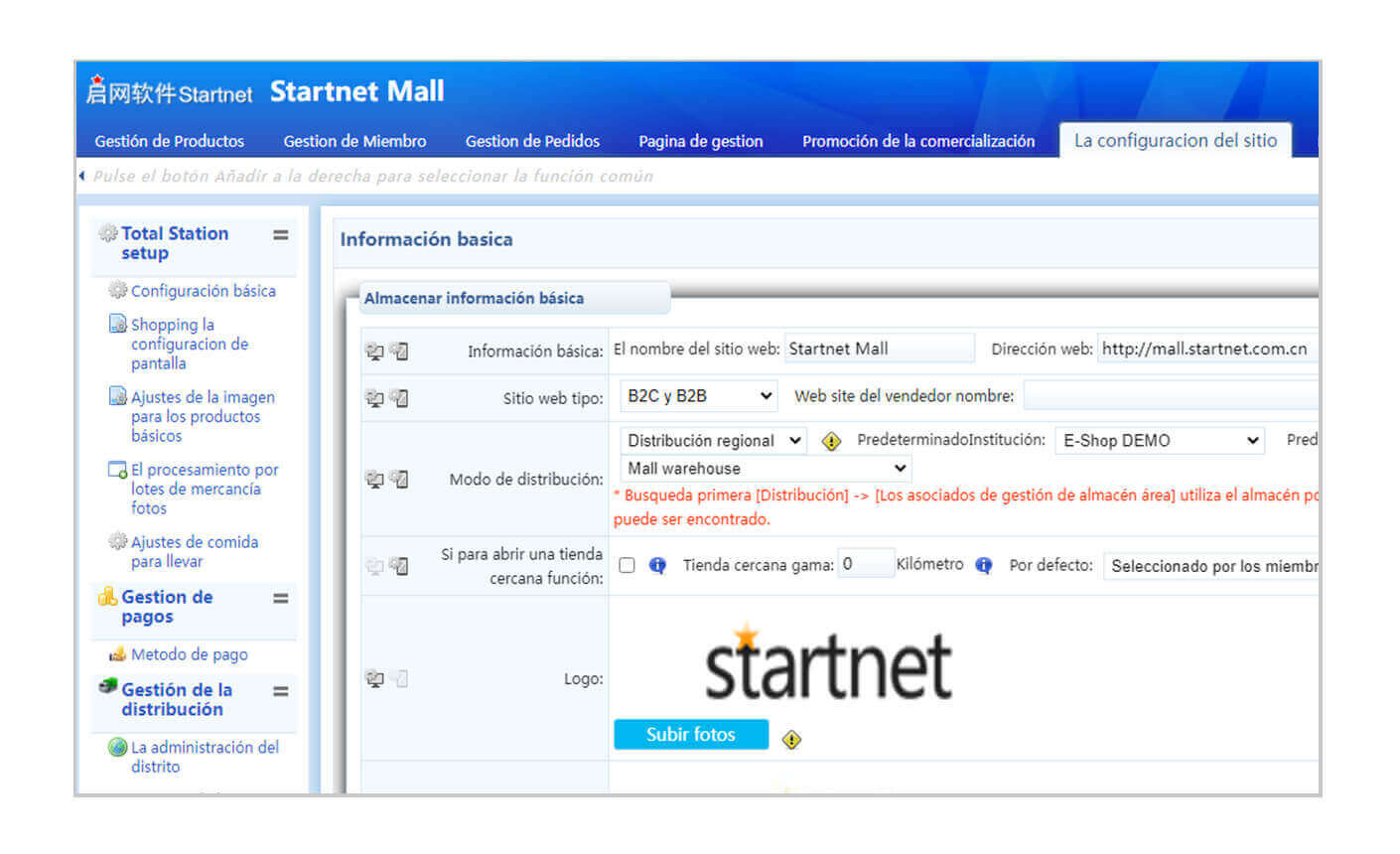Click the yellow warning icon next to Subir fotos
This screenshot has width=1400, height=854.
[791, 739]
